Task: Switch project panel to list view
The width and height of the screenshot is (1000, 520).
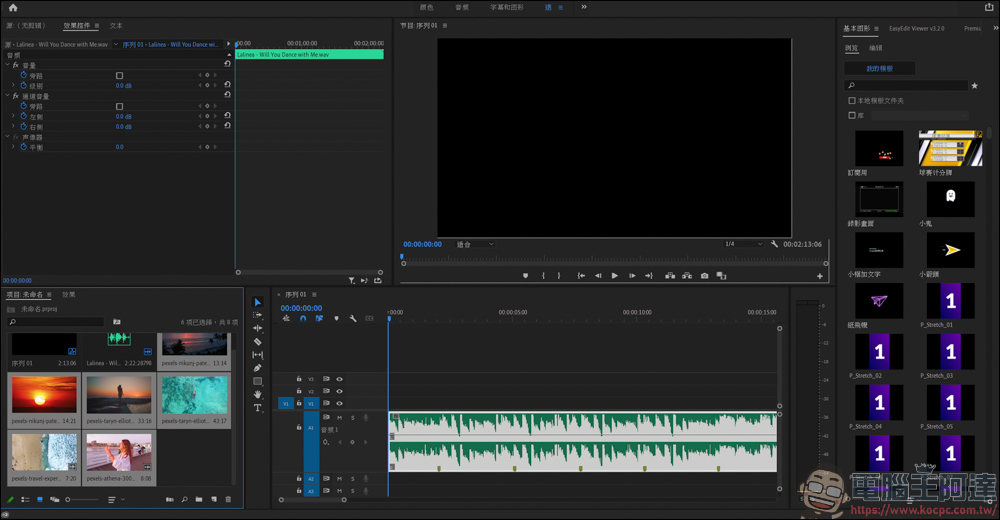Action: [25, 500]
